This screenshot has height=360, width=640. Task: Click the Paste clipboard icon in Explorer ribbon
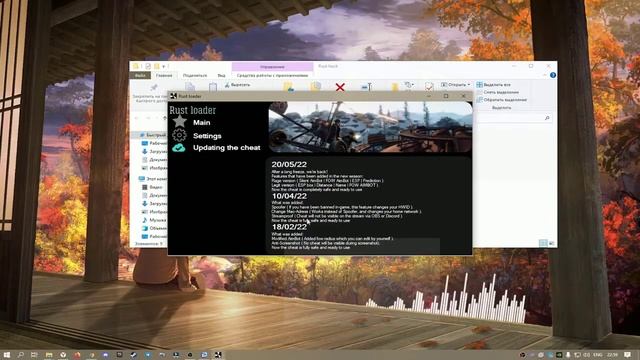tap(213, 87)
